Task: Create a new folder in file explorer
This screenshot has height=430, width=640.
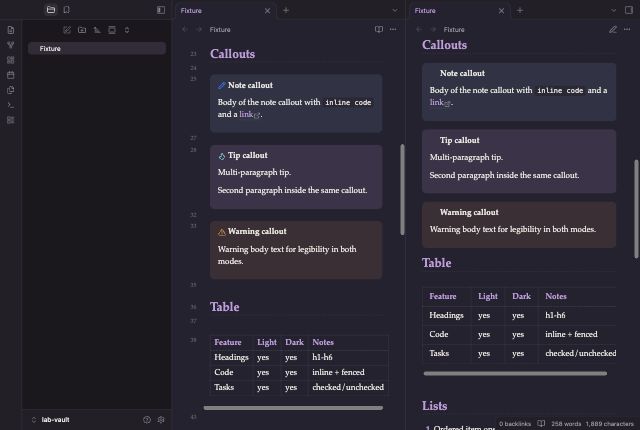Action: coord(82,30)
